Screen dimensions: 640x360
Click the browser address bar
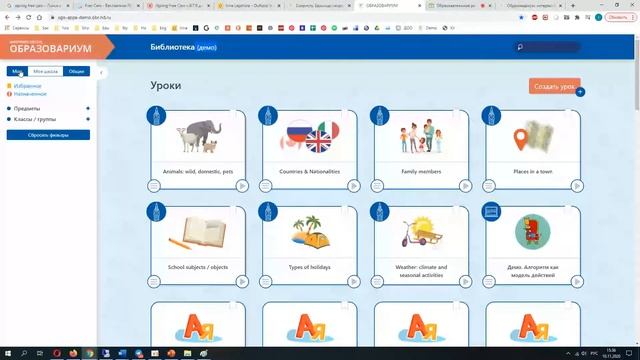pos(282,18)
